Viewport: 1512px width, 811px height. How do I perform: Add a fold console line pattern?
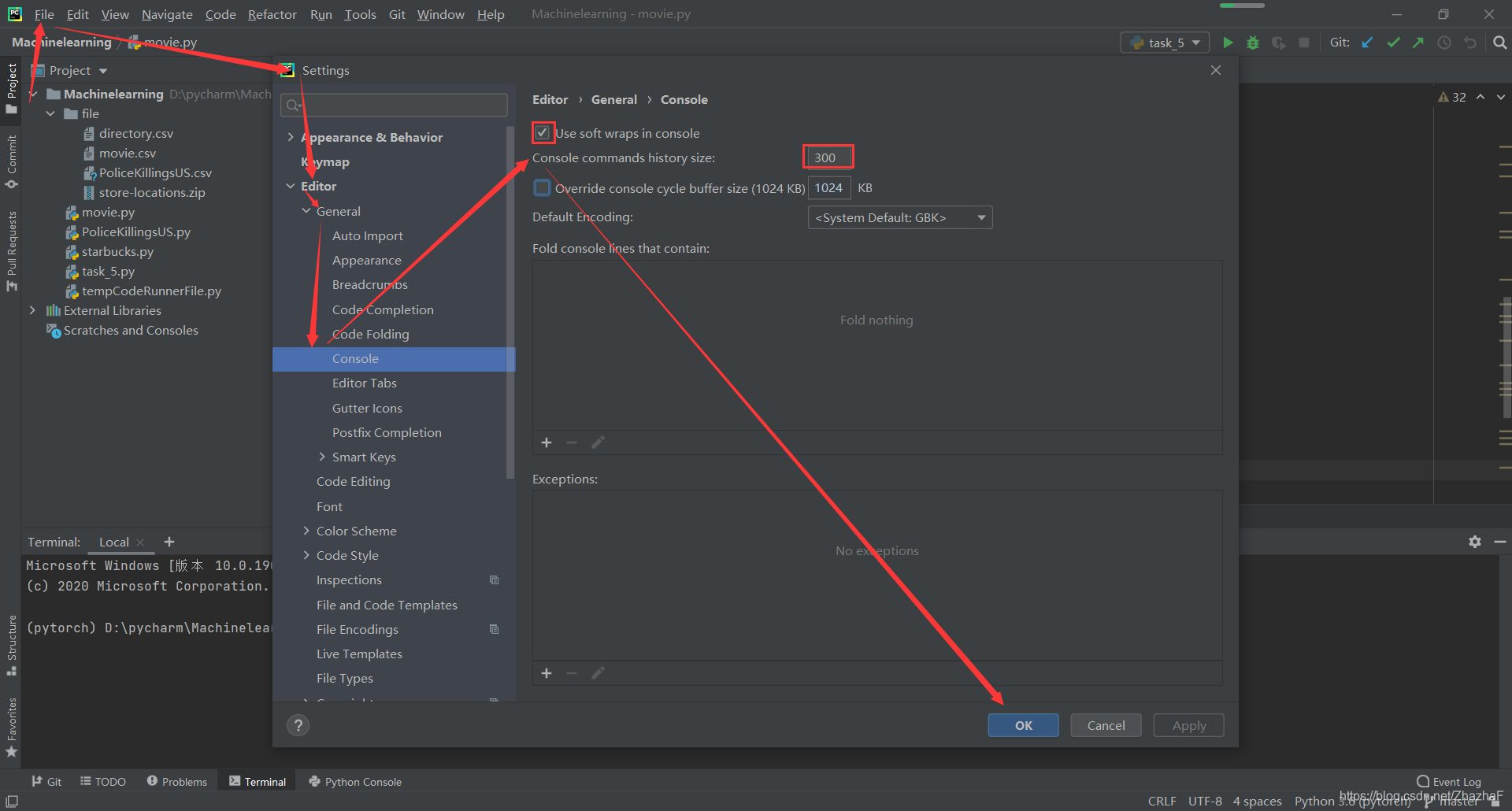(547, 443)
